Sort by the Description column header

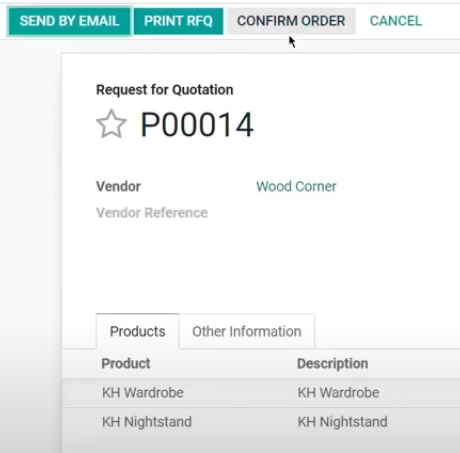click(x=332, y=363)
